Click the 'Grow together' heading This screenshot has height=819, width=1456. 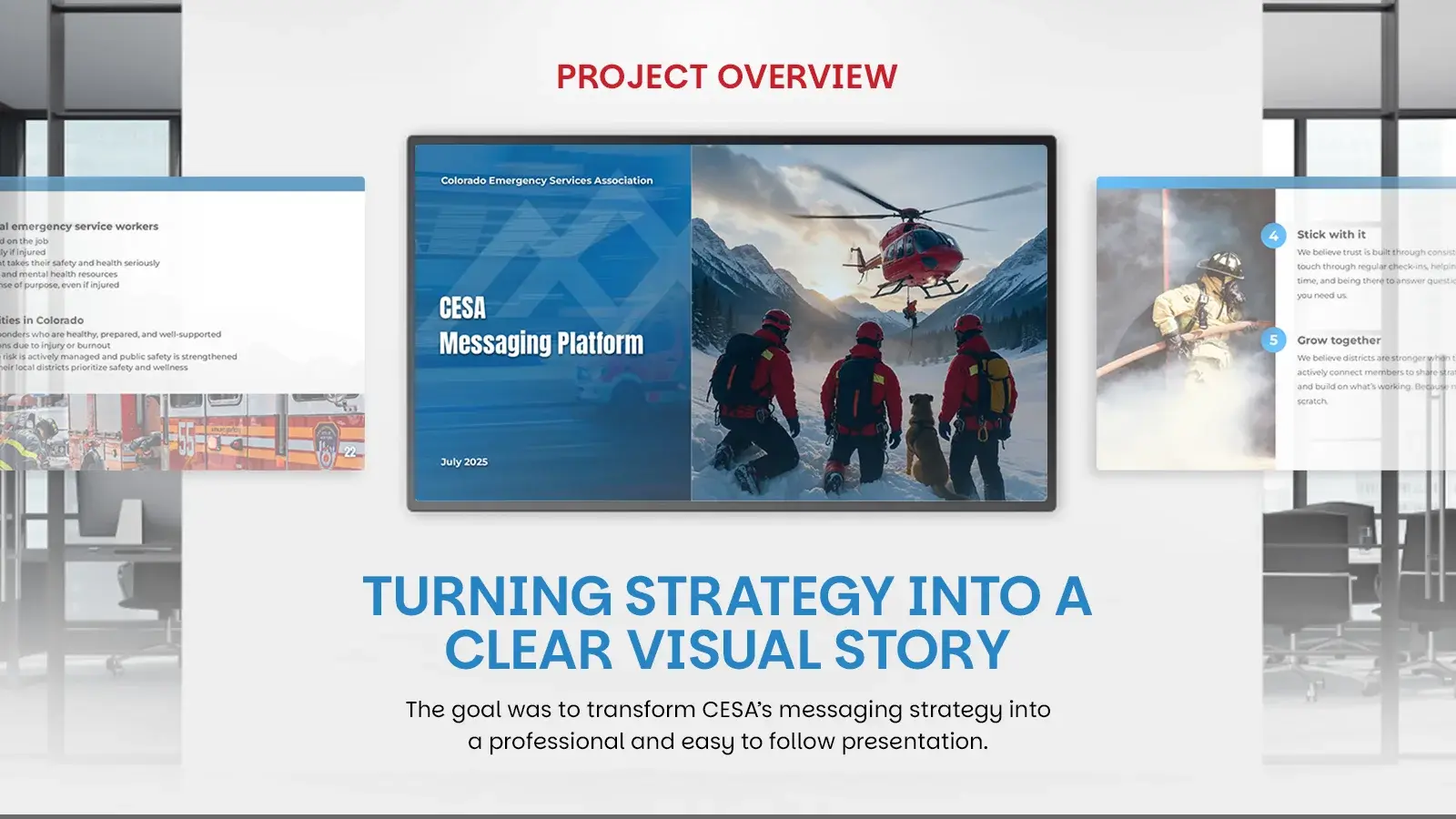pos(1339,340)
